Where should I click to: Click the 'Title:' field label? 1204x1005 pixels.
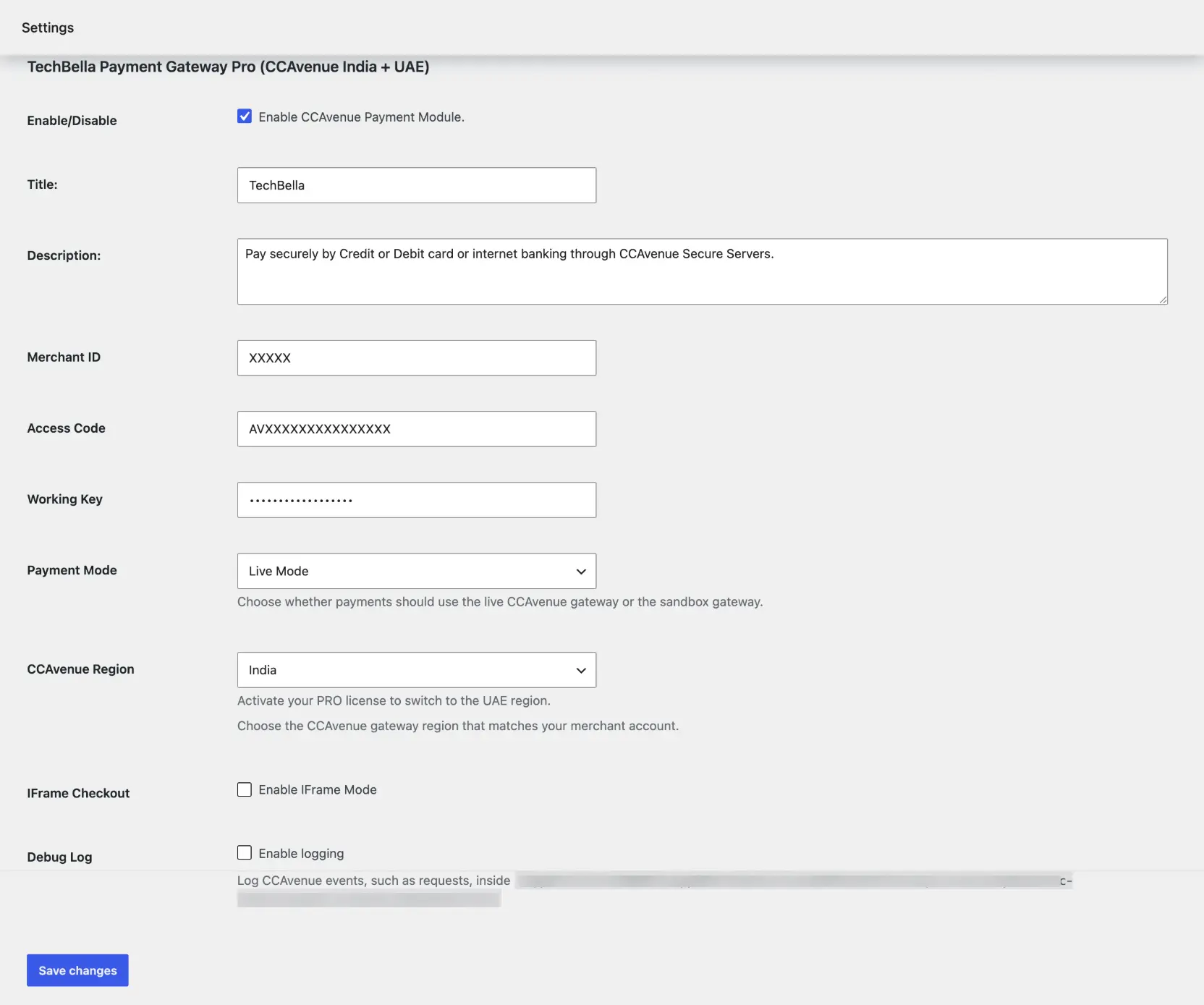[42, 185]
